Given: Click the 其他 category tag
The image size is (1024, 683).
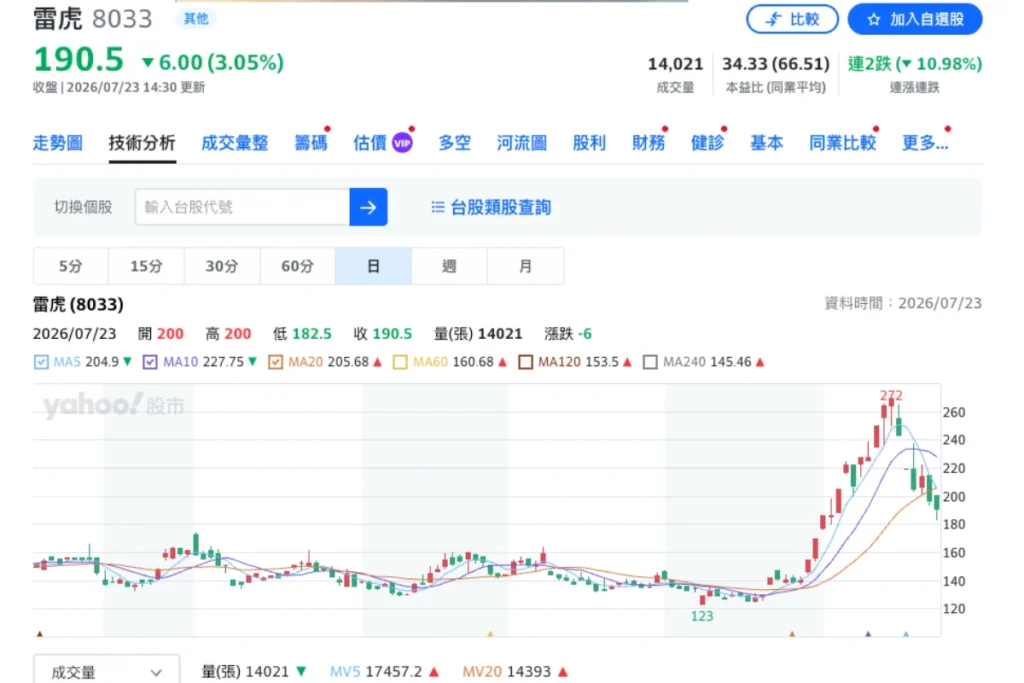Looking at the screenshot, I should tap(196, 18).
